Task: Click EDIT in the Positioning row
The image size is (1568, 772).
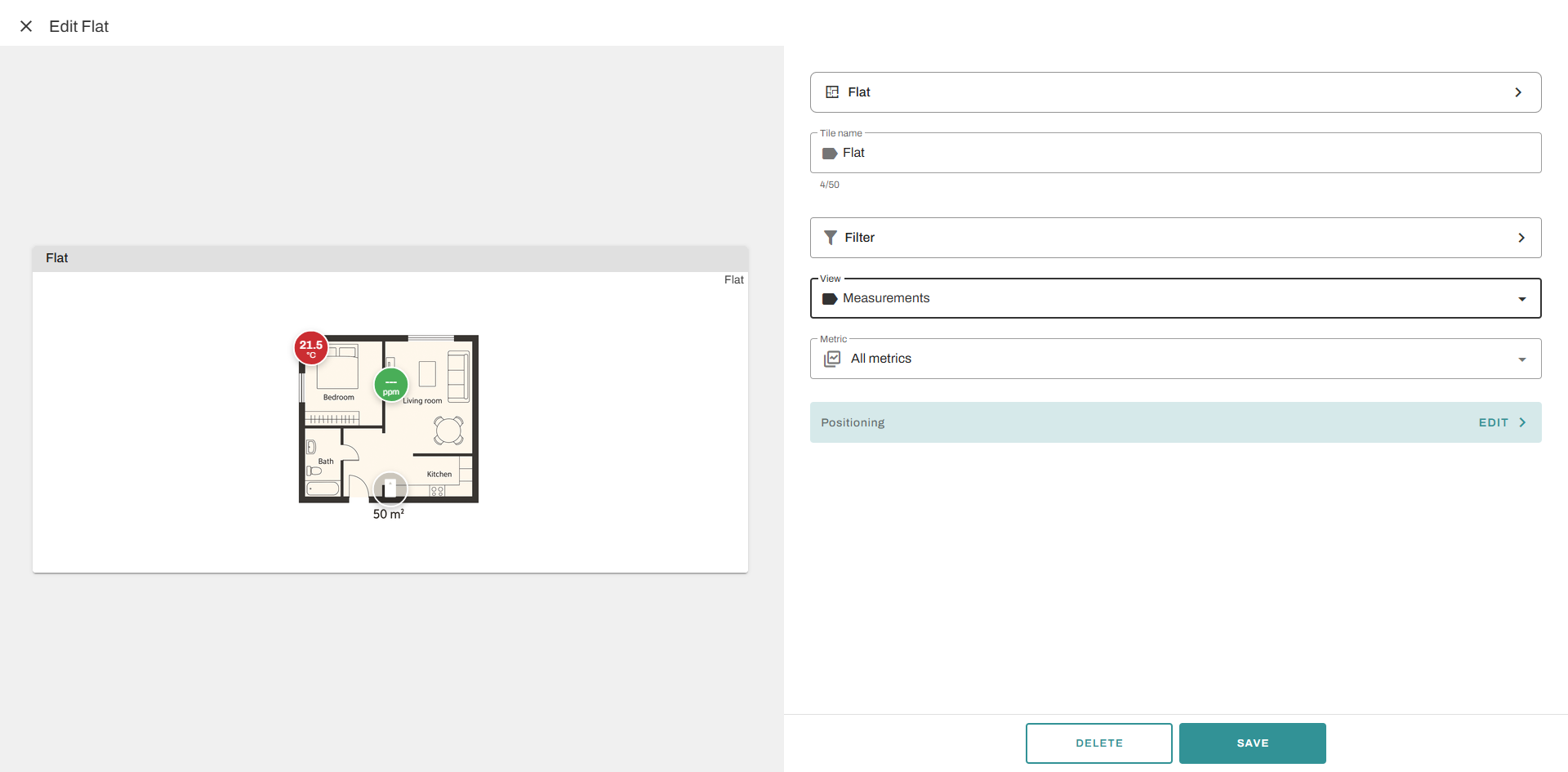Action: coord(1493,422)
